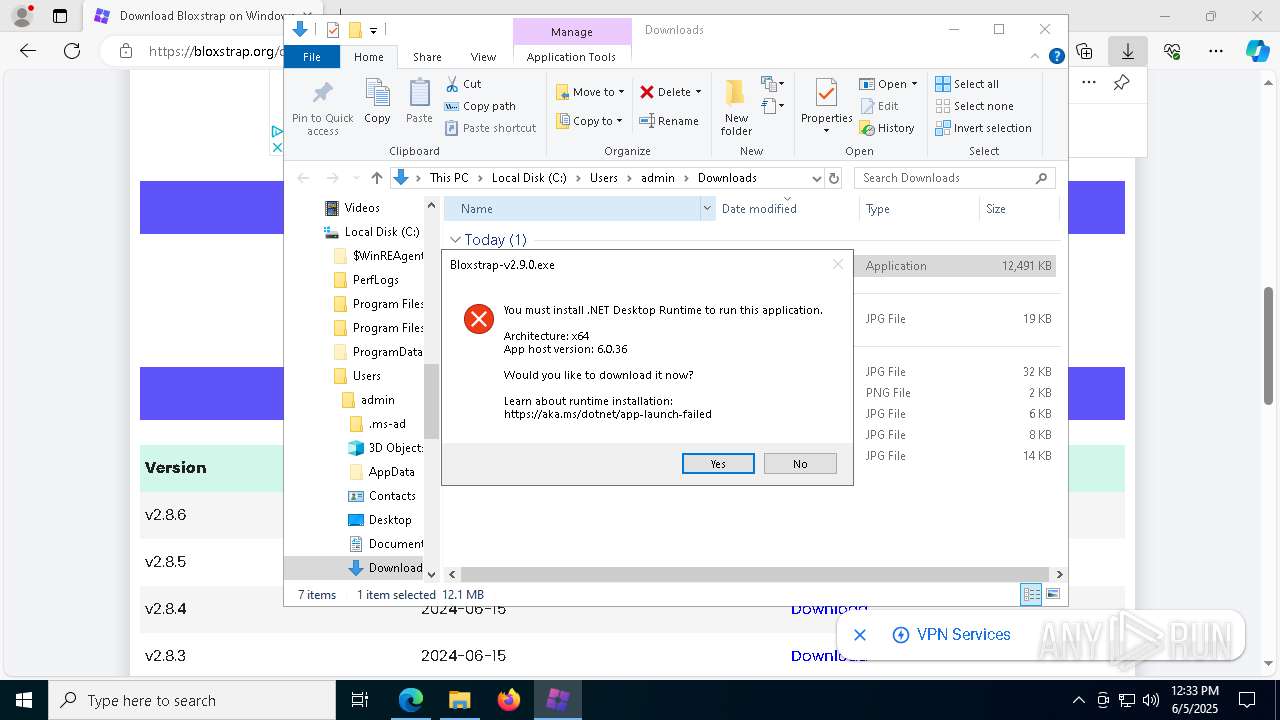Image resolution: width=1280 pixels, height=720 pixels.
Task: Click the Back arrow in Explorer
Action: click(x=303, y=178)
